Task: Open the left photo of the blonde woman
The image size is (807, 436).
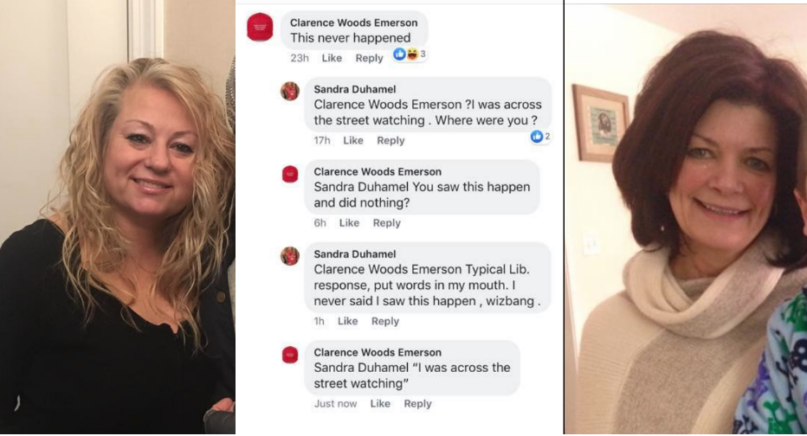Action: point(117,217)
